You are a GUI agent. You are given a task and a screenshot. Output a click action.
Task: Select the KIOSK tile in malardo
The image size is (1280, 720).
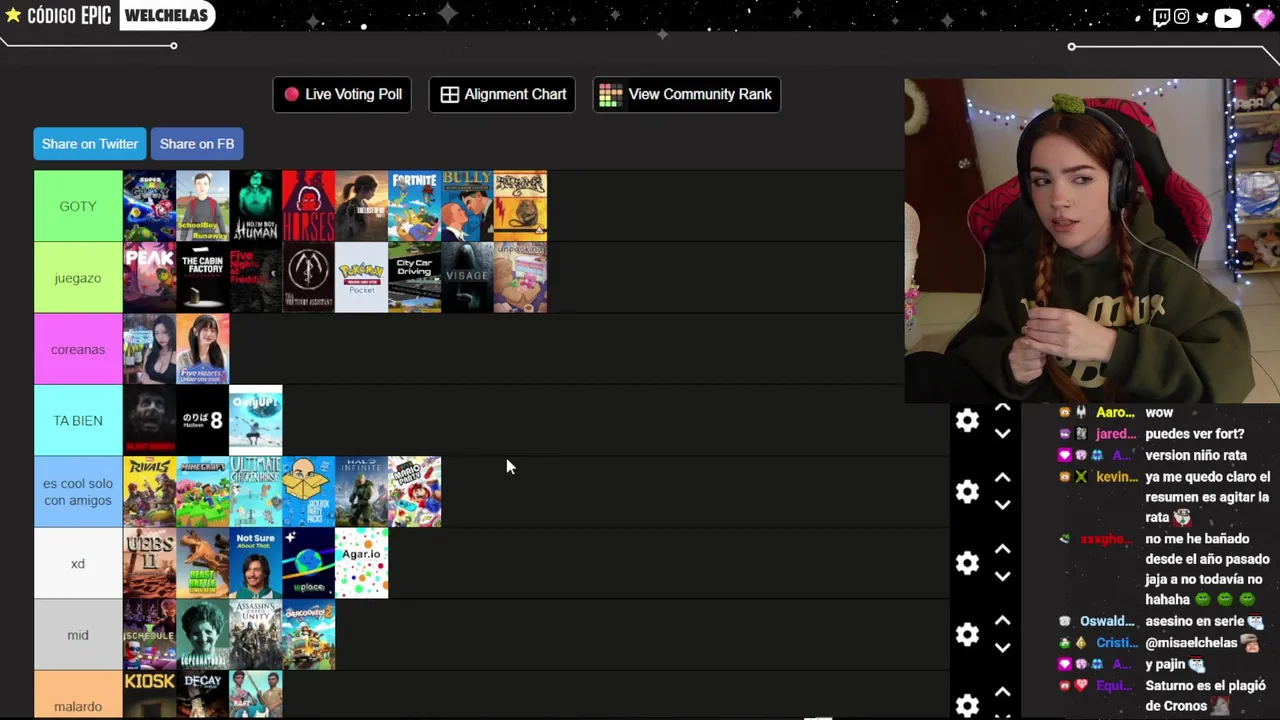tap(149, 696)
